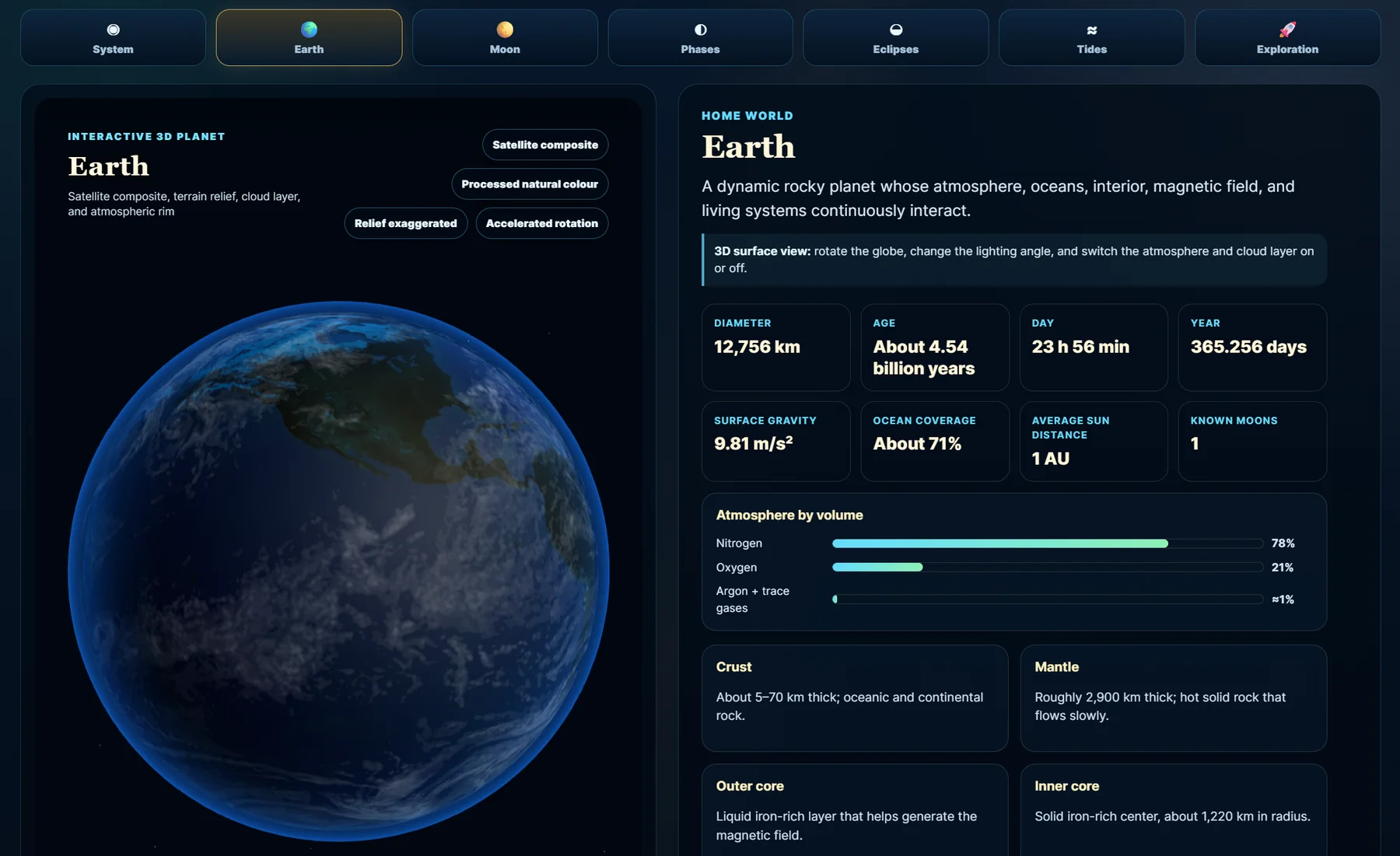Viewport: 1400px width, 856px height.
Task: Click the half-circle Phases icon
Action: pyautogui.click(x=700, y=30)
